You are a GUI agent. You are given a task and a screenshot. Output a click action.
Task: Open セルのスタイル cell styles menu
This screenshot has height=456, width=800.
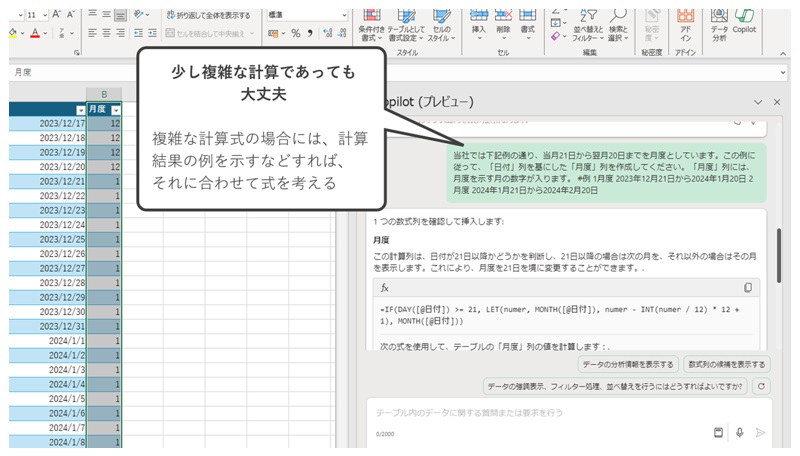[x=441, y=26]
